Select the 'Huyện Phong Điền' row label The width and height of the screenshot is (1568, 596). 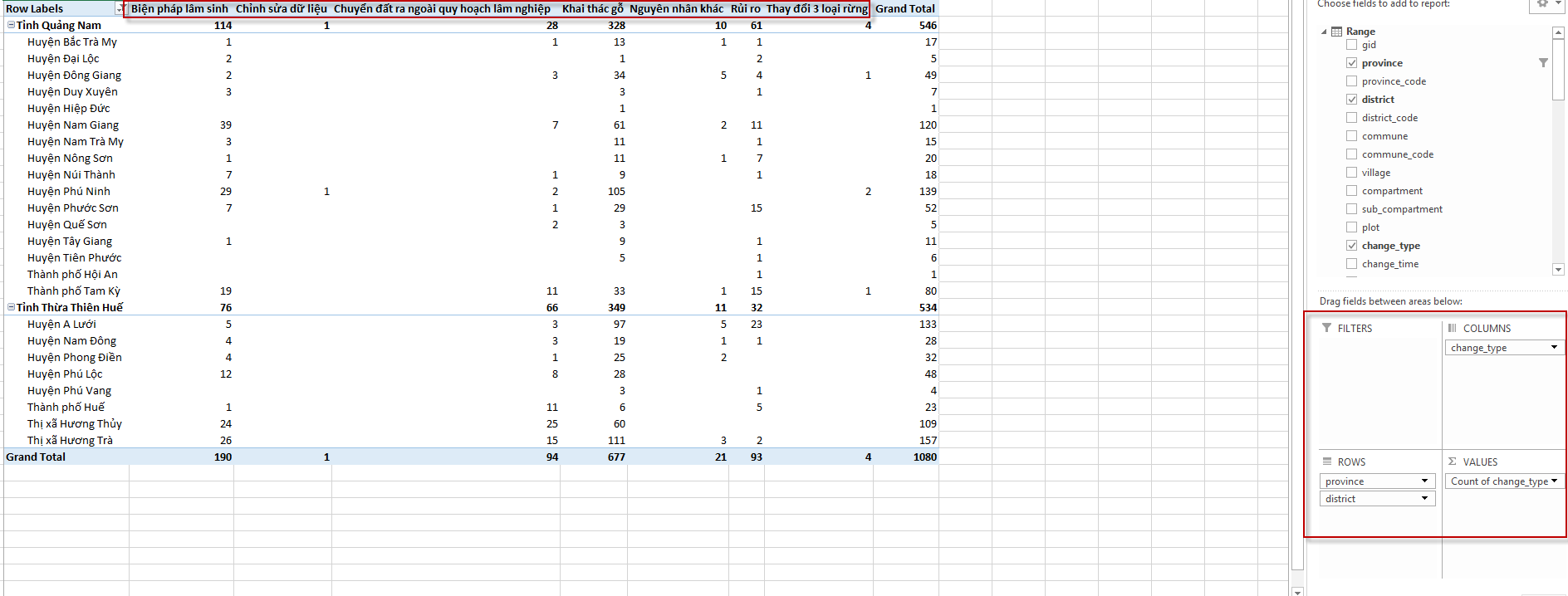(75, 357)
